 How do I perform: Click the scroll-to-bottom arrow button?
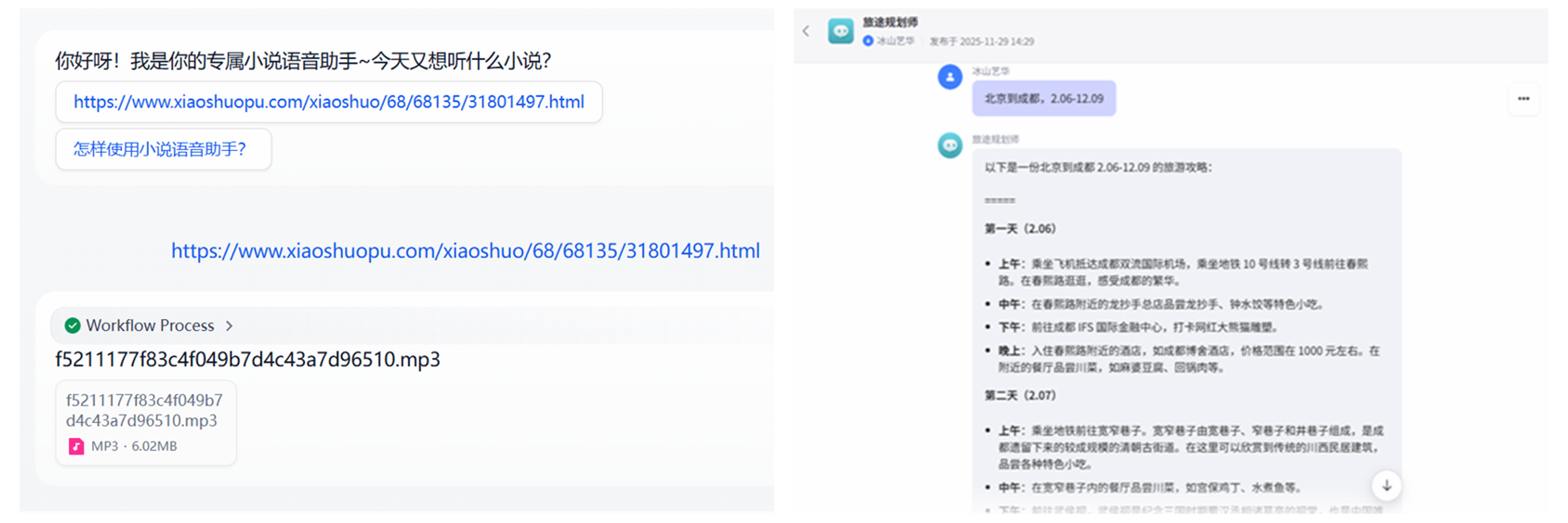coord(1386,486)
